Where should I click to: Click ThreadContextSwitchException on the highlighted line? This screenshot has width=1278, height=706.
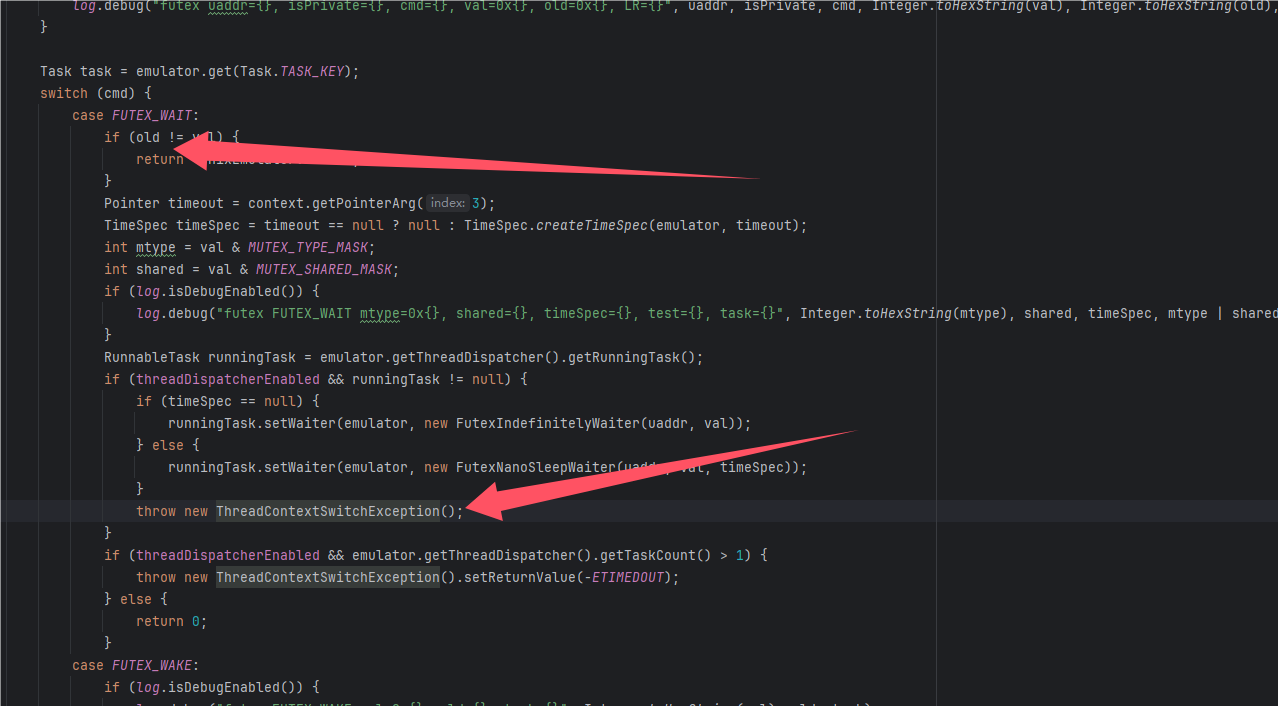tap(327, 511)
